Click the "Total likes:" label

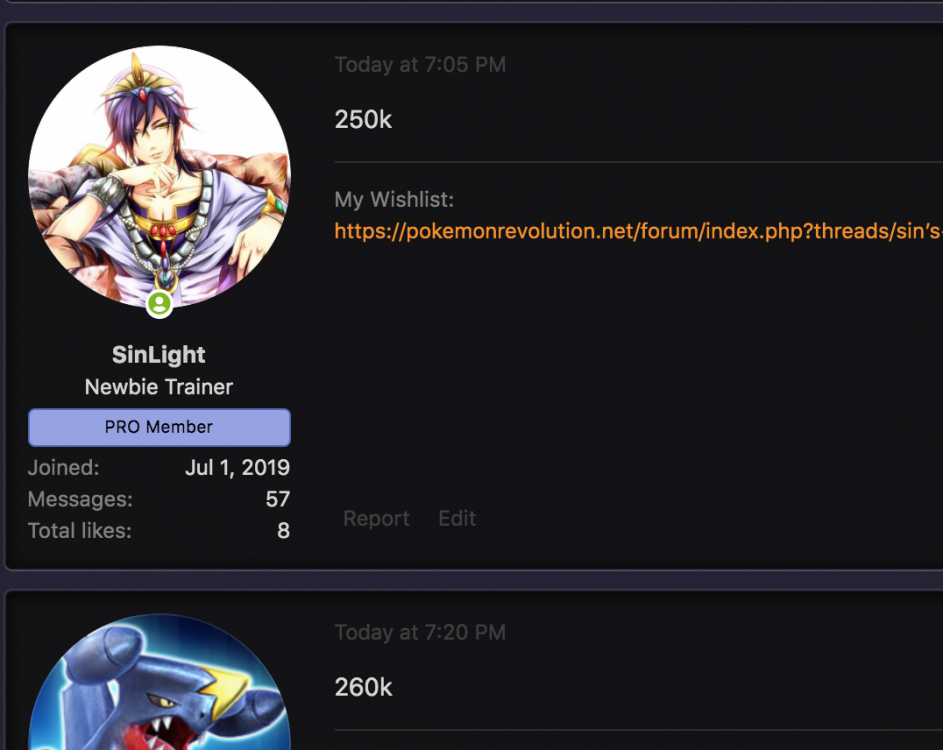pyautogui.click(x=79, y=531)
